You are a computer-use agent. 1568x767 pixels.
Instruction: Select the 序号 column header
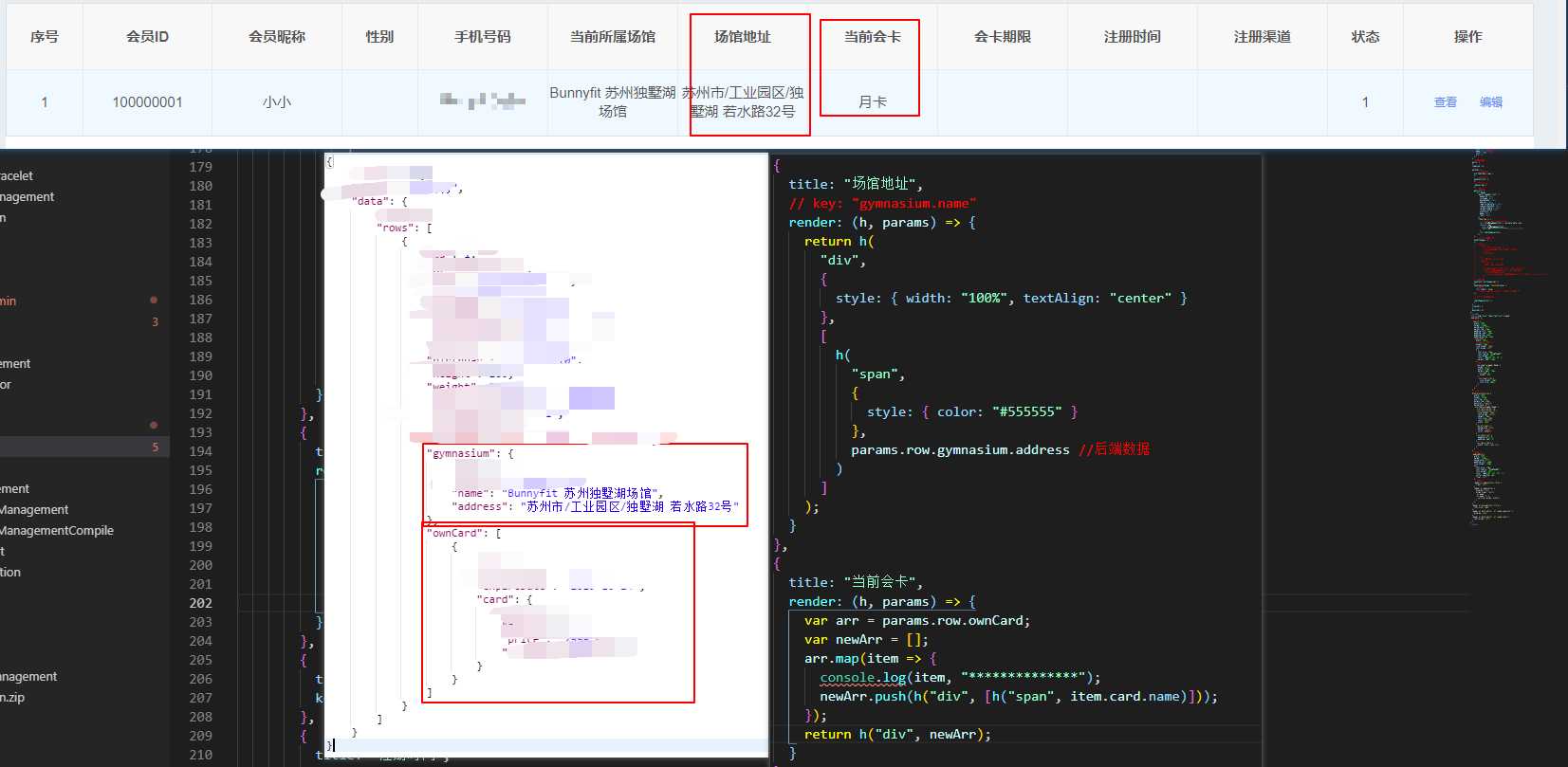(45, 37)
